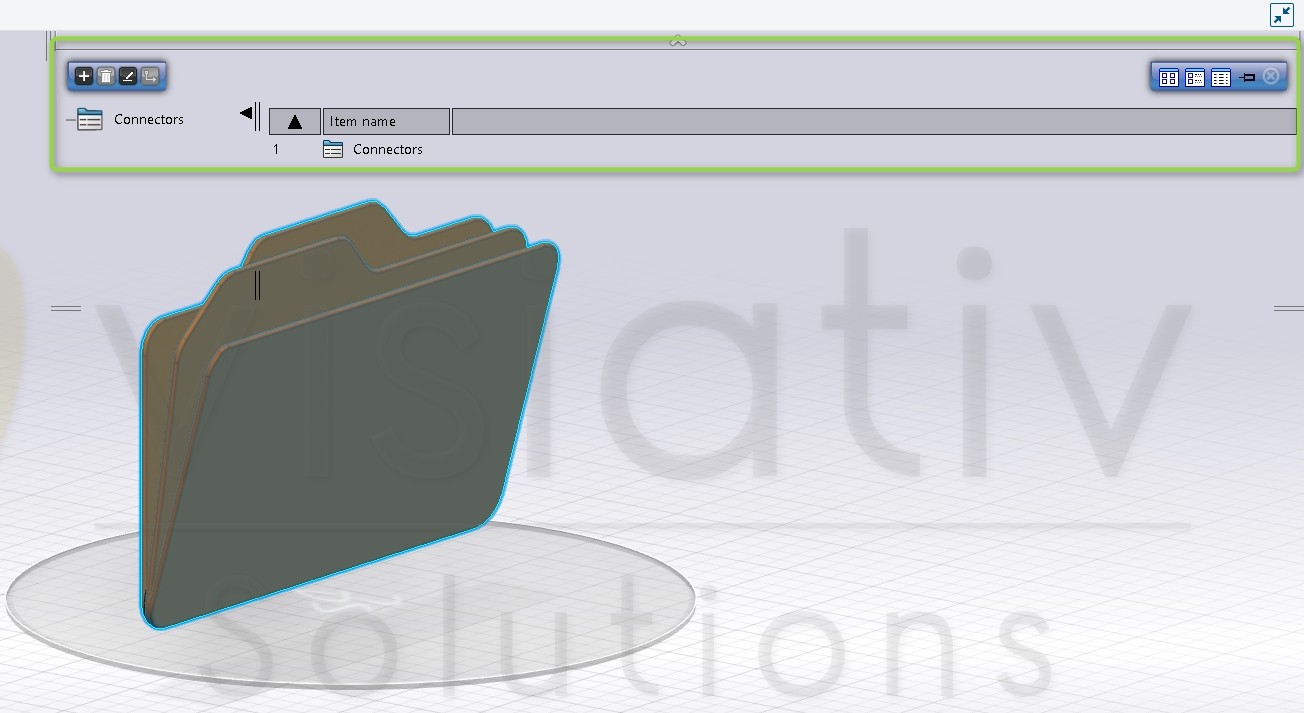
Task: Click the circled X close icon in panel toolbar
Action: pyautogui.click(x=1271, y=76)
